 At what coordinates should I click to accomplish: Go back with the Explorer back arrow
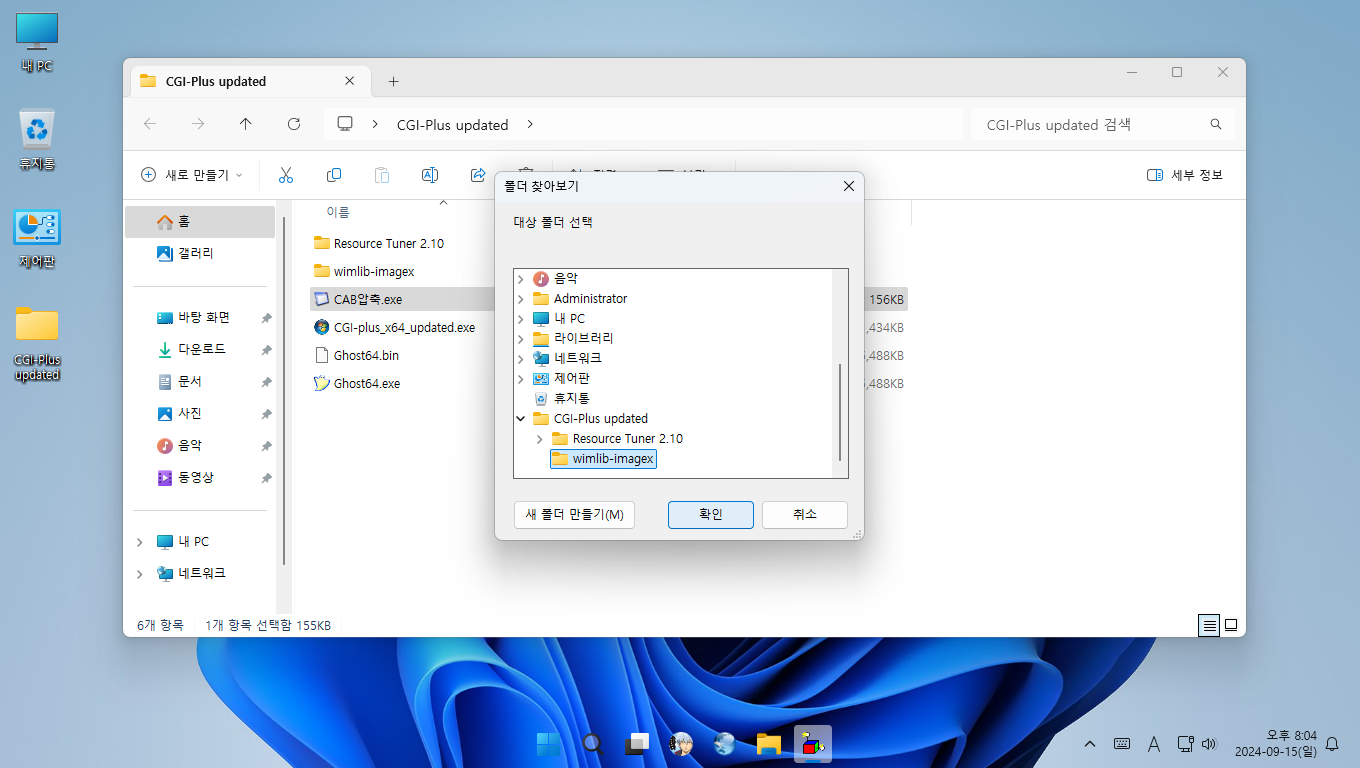pos(150,124)
